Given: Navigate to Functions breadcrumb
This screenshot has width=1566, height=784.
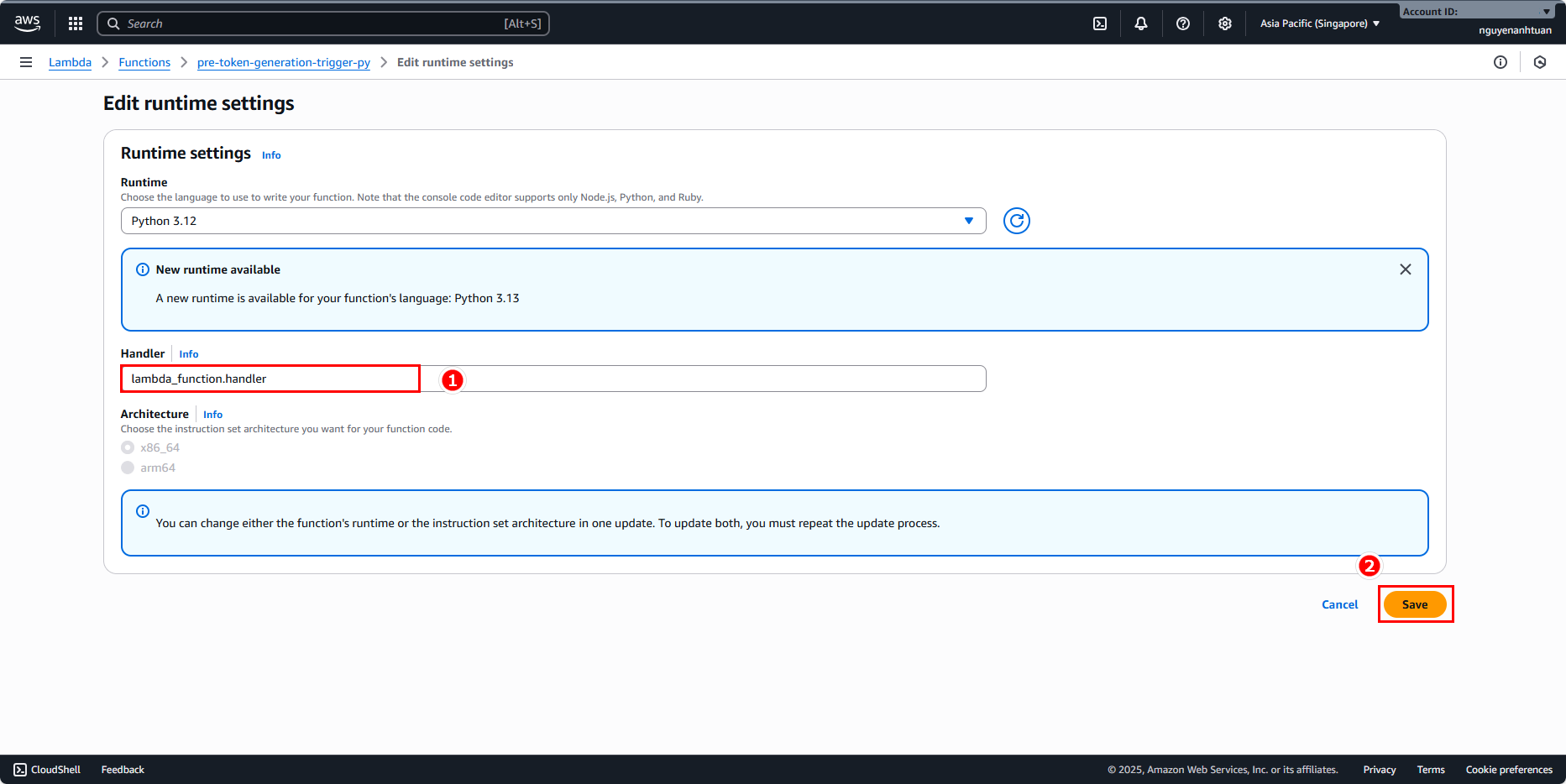Looking at the screenshot, I should coord(144,62).
